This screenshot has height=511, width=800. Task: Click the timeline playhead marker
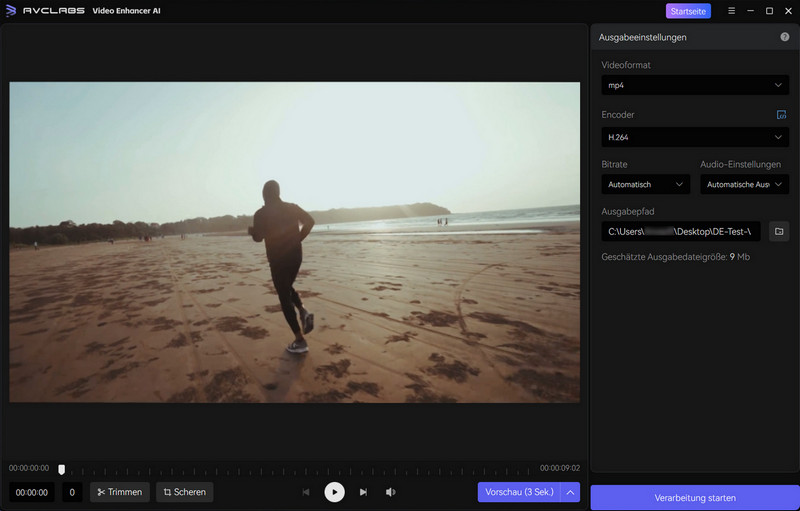[x=62, y=469]
